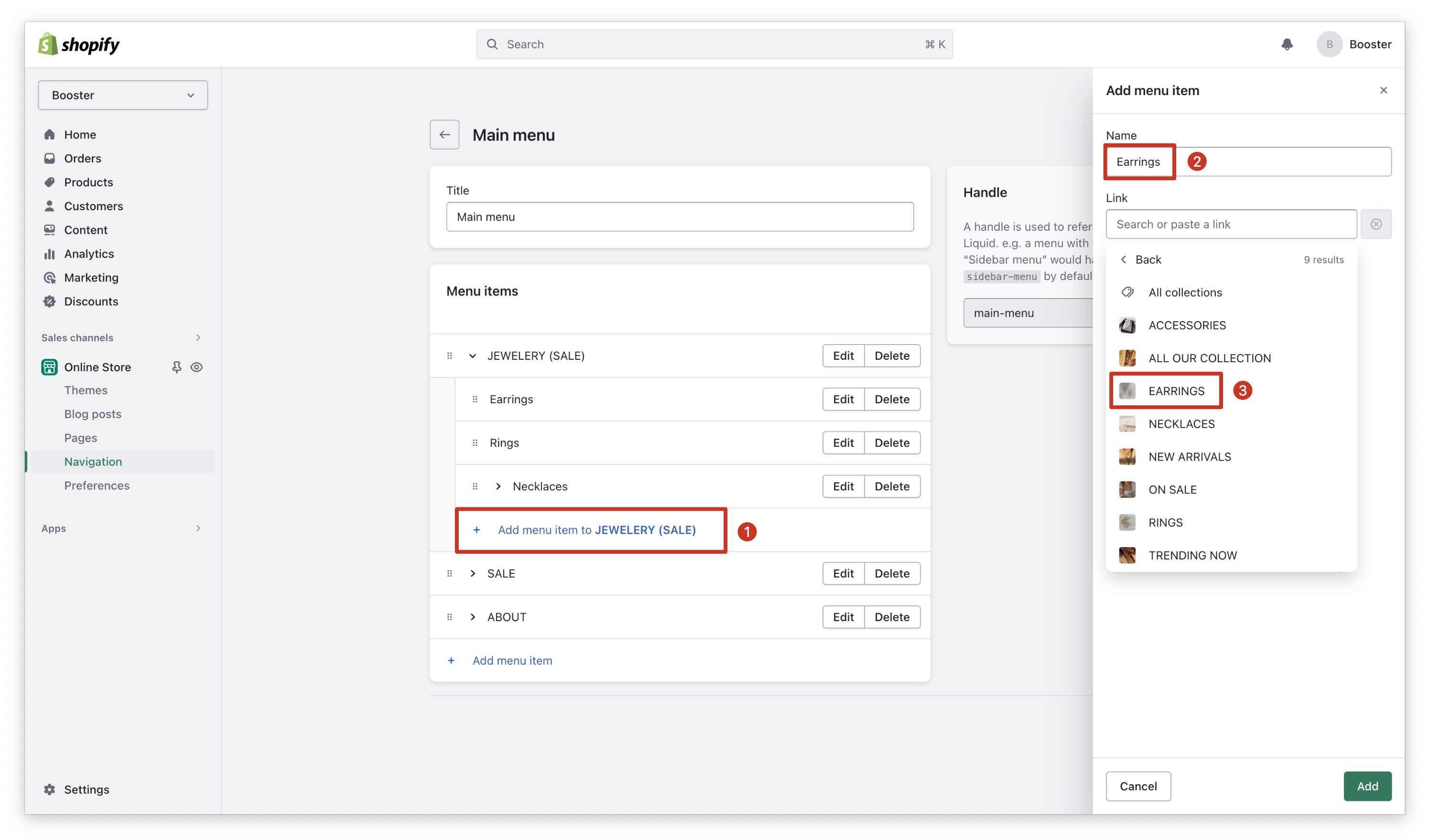Open the Themes page under Online Store

pos(86,390)
